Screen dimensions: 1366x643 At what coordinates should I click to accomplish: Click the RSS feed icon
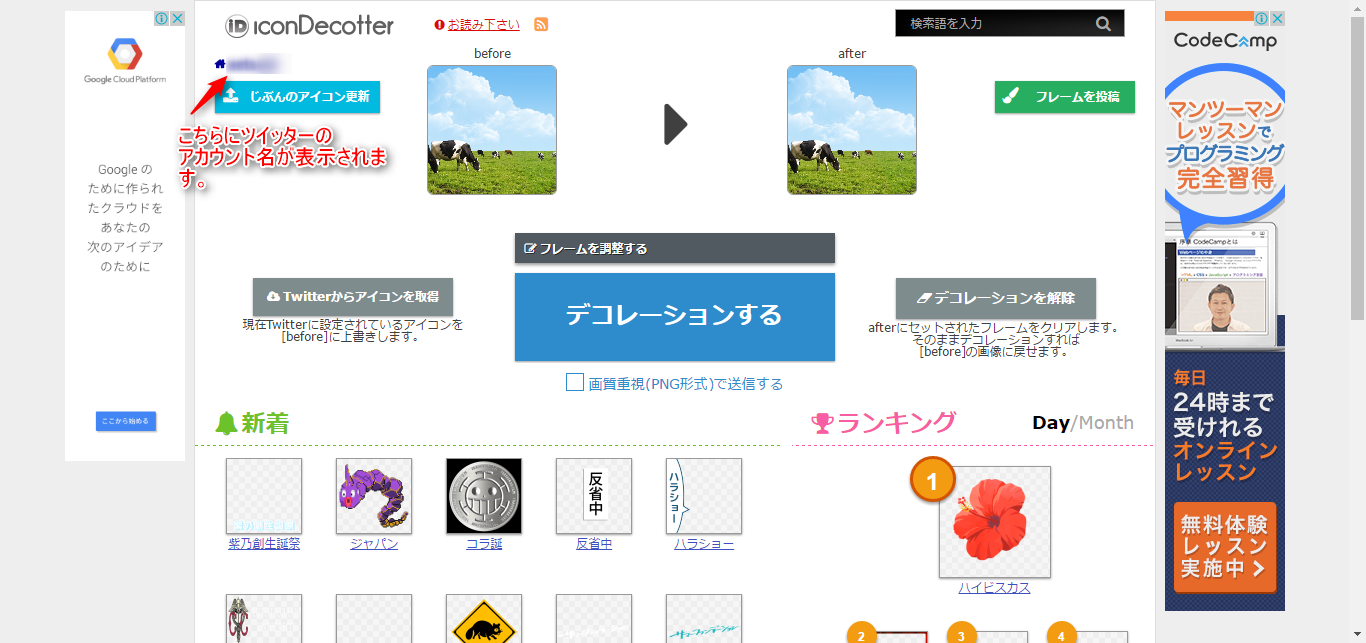[541, 25]
